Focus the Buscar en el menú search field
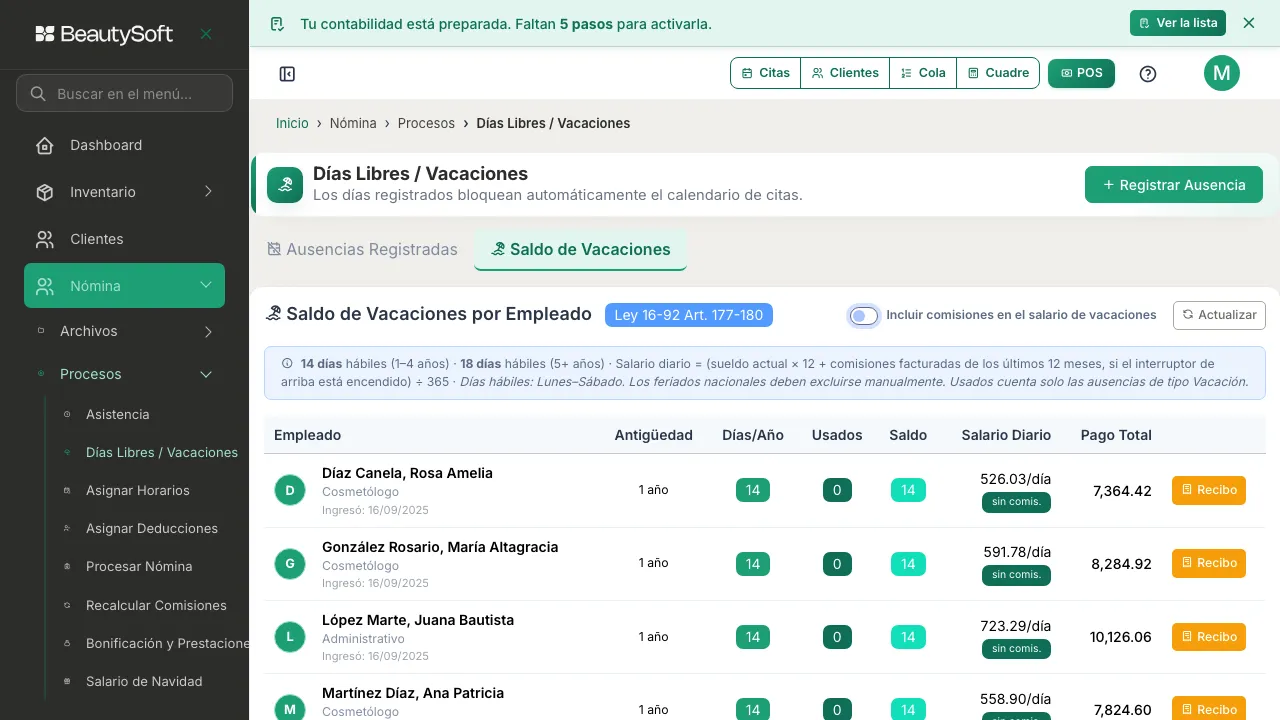 [124, 94]
